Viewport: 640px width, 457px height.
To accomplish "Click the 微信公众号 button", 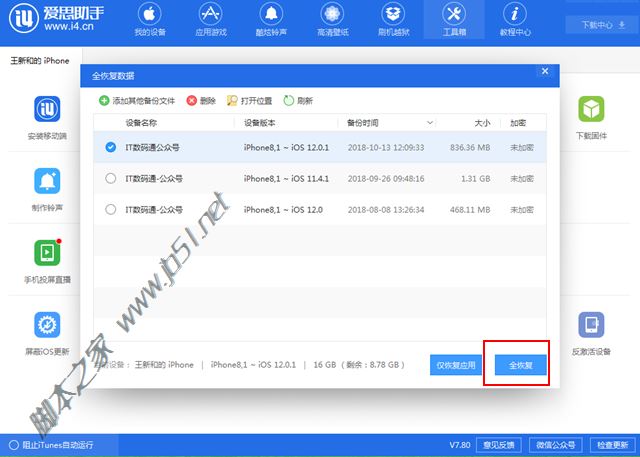I will [x=556, y=445].
